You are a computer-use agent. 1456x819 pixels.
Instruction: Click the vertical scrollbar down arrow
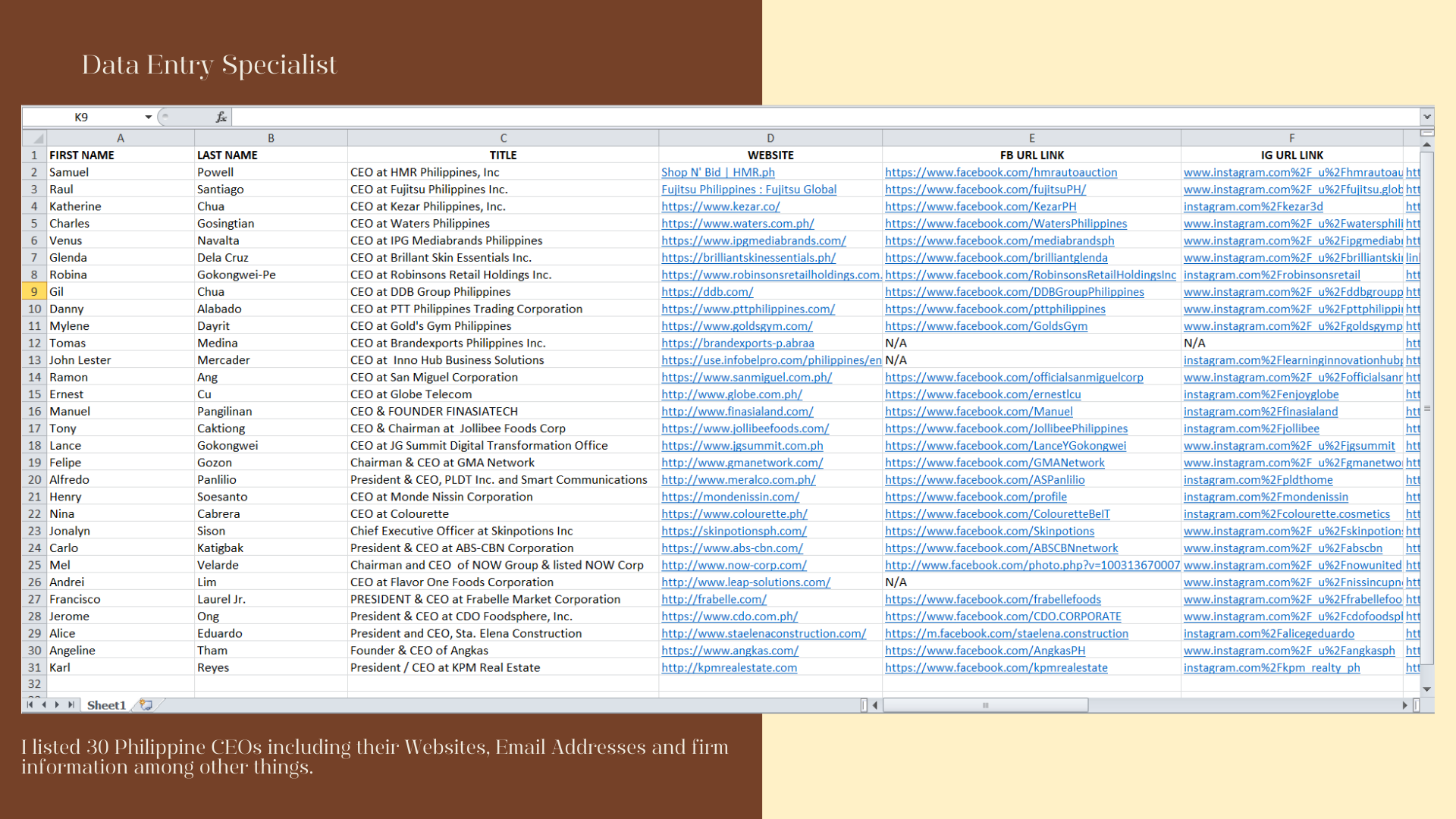[x=1426, y=689]
